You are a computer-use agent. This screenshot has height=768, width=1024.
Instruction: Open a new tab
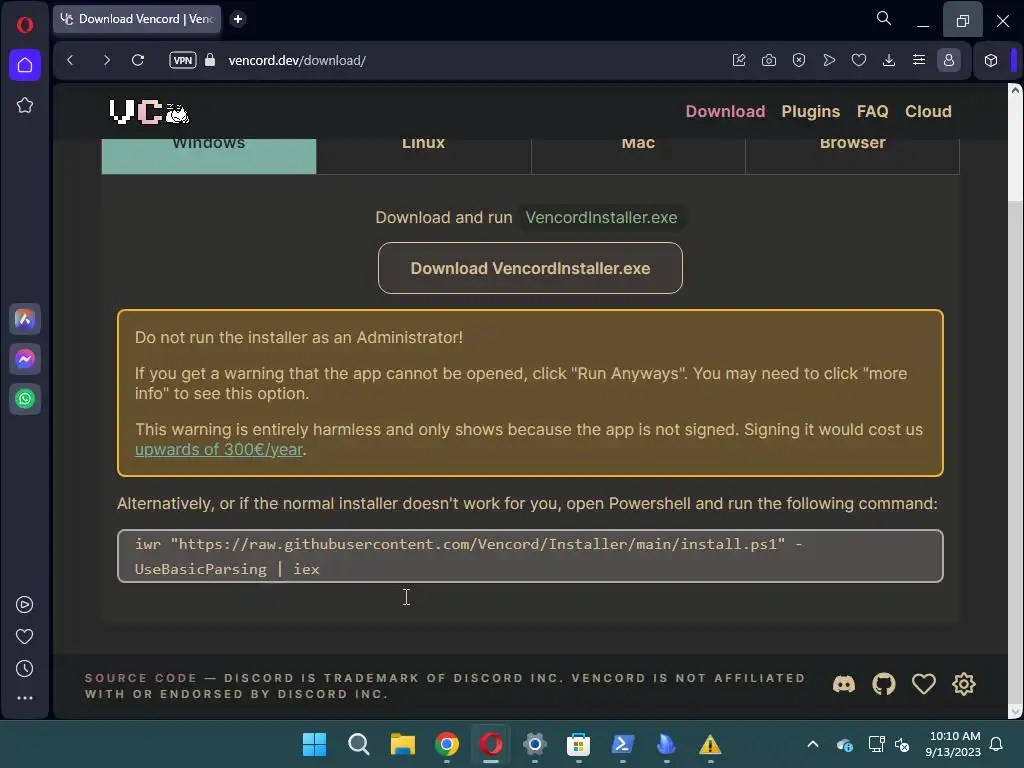(x=238, y=19)
